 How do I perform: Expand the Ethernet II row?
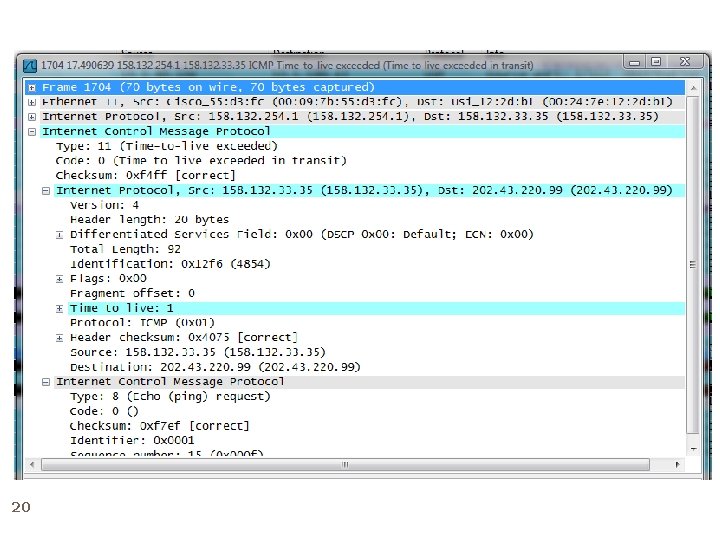point(32,102)
